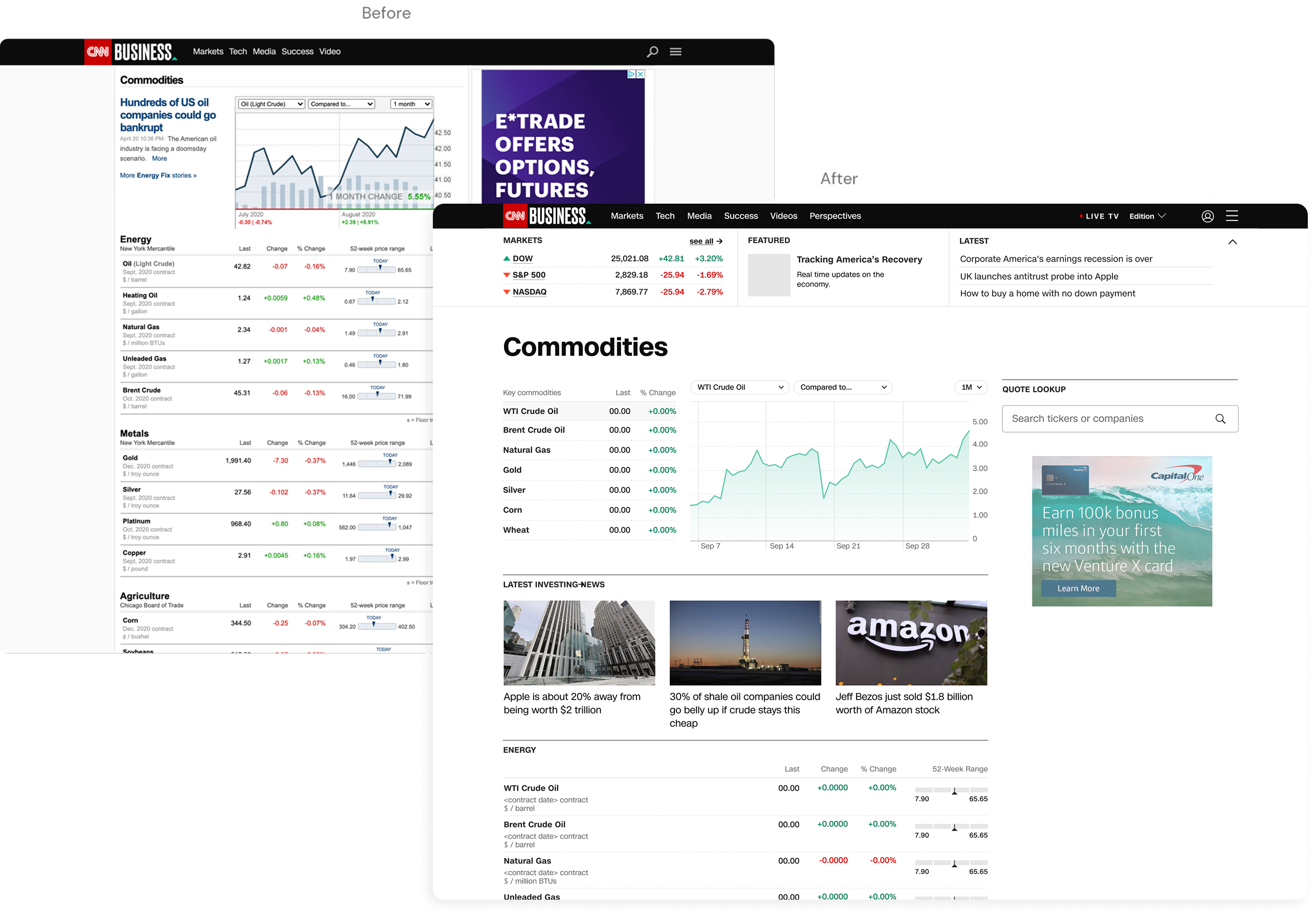
Task: Open the Apple store building thumbnail
Action: pyautogui.click(x=579, y=643)
